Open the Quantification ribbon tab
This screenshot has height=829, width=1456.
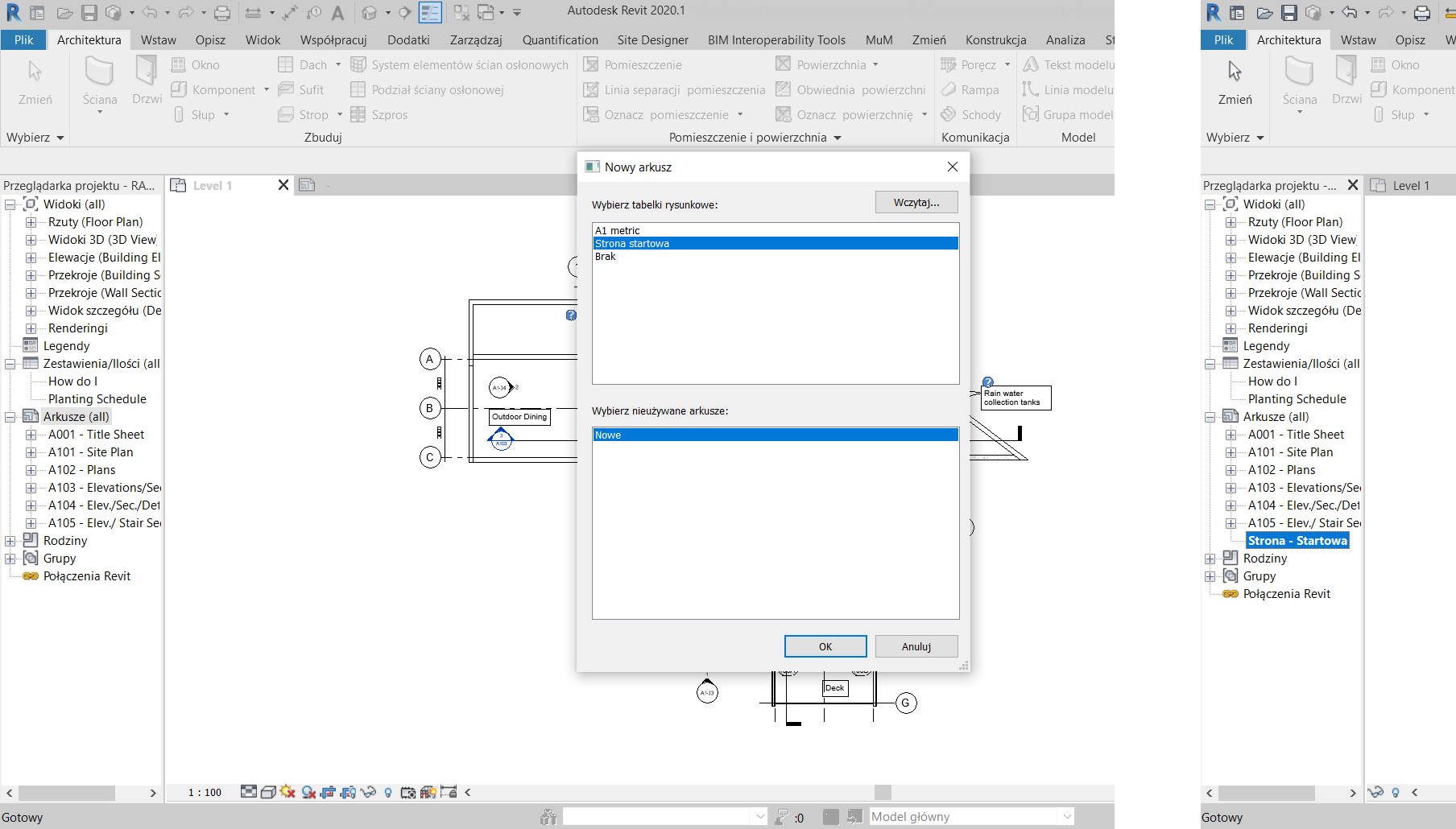point(560,40)
